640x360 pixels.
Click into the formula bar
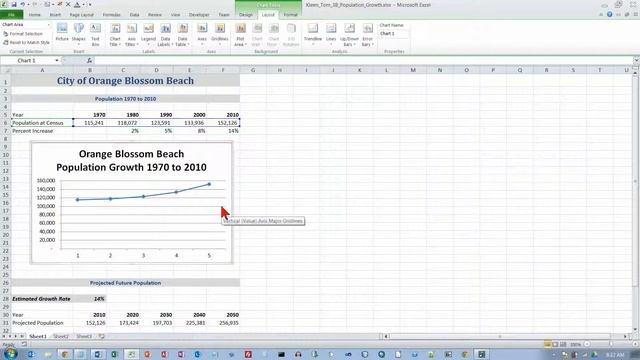[x=363, y=60]
